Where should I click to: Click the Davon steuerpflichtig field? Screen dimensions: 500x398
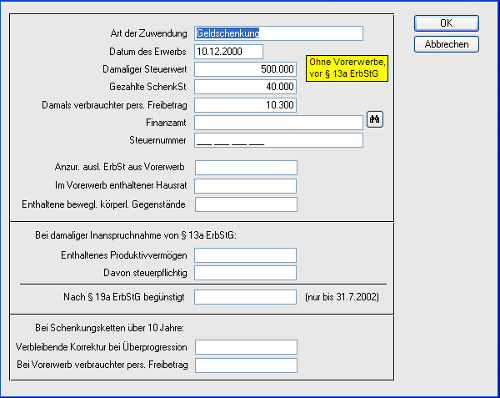tap(246, 273)
